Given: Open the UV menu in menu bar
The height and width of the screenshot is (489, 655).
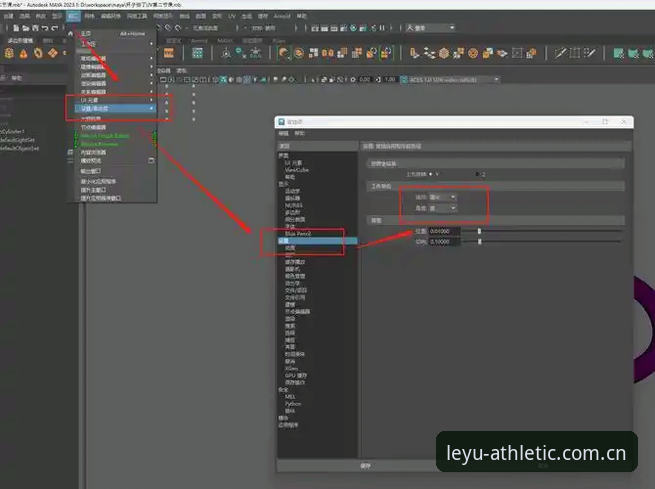Looking at the screenshot, I should tap(232, 16).
